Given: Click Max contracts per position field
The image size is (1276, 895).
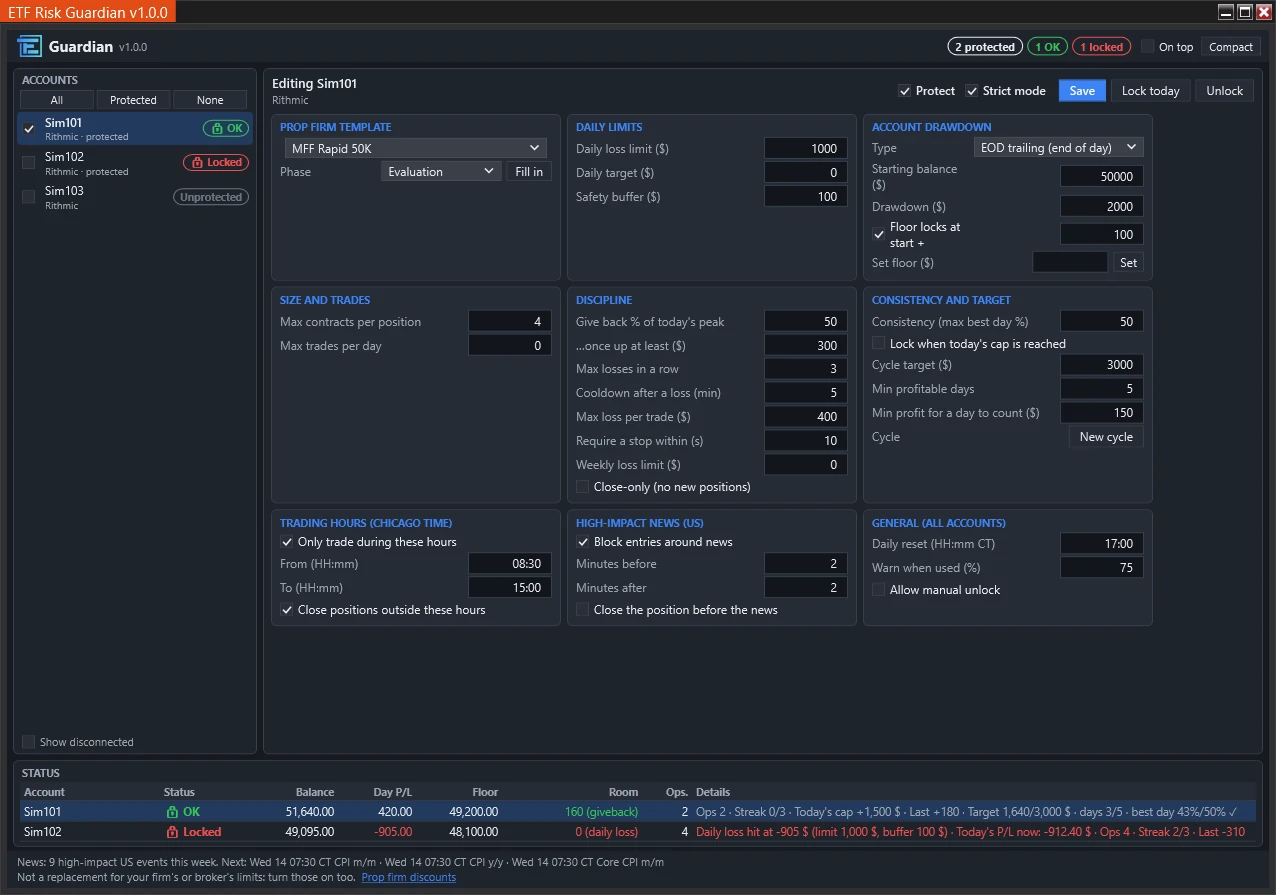Looking at the screenshot, I should pos(510,322).
